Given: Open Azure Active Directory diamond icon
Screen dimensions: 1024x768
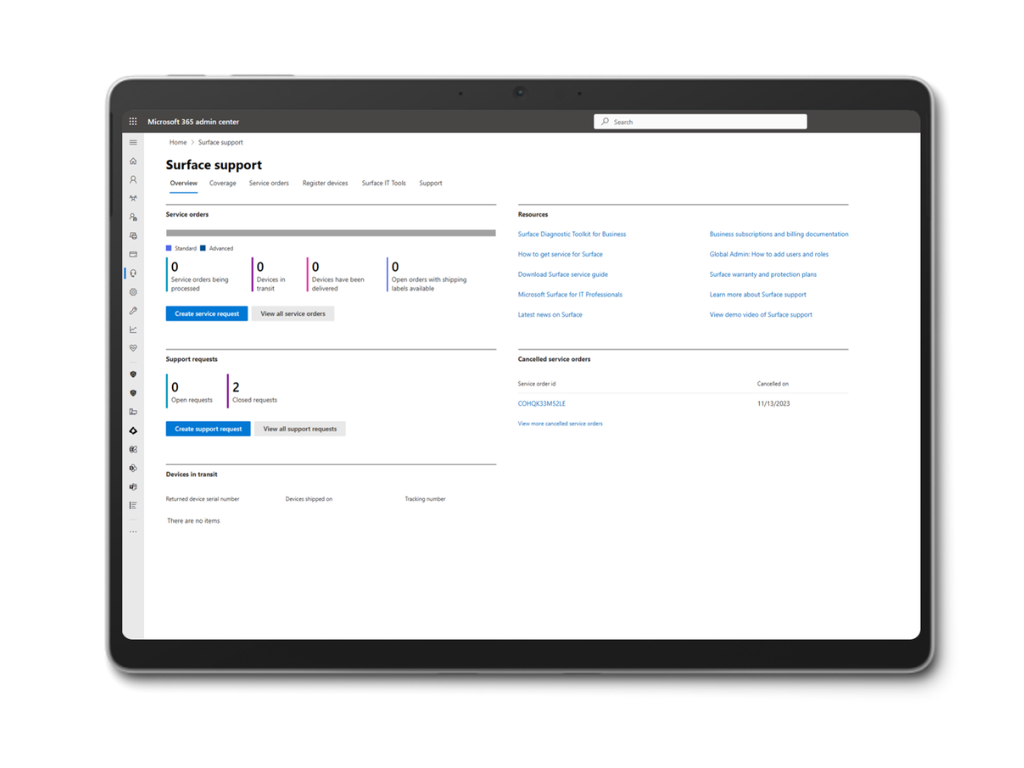Looking at the screenshot, I should (133, 431).
